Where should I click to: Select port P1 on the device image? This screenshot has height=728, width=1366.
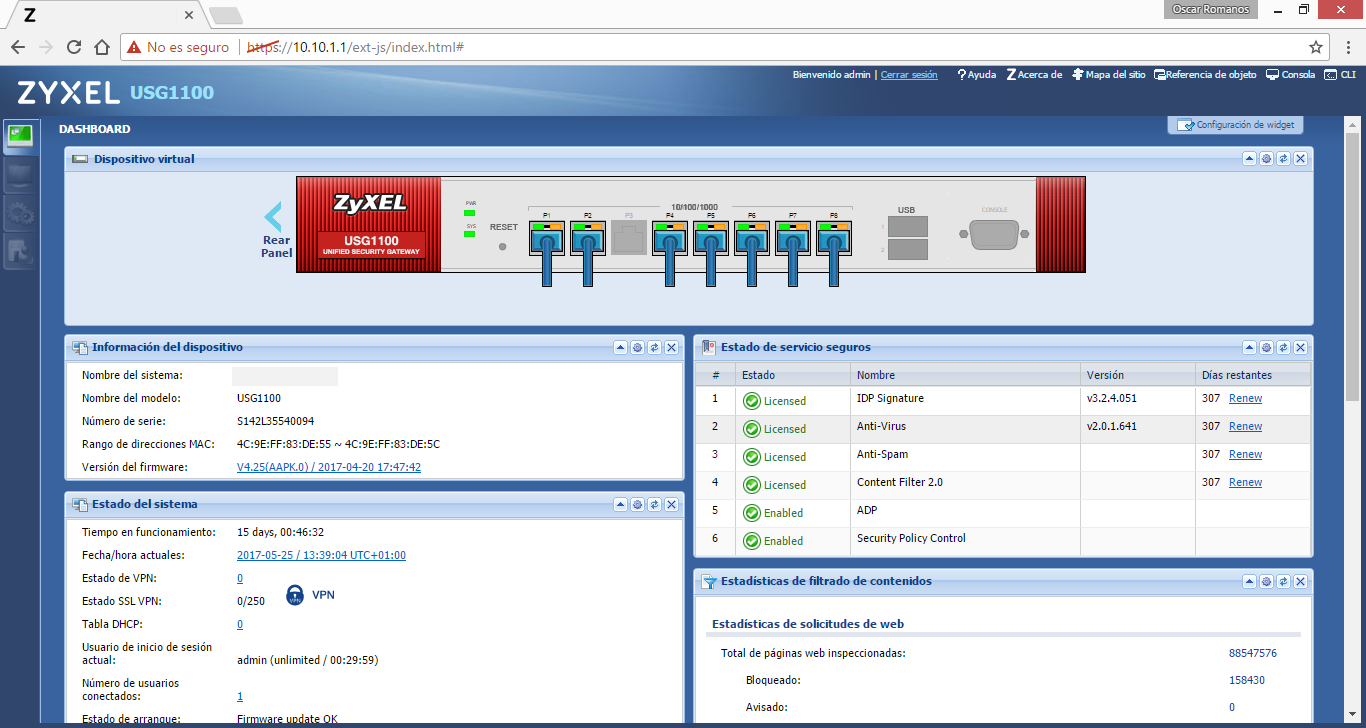pyautogui.click(x=547, y=238)
